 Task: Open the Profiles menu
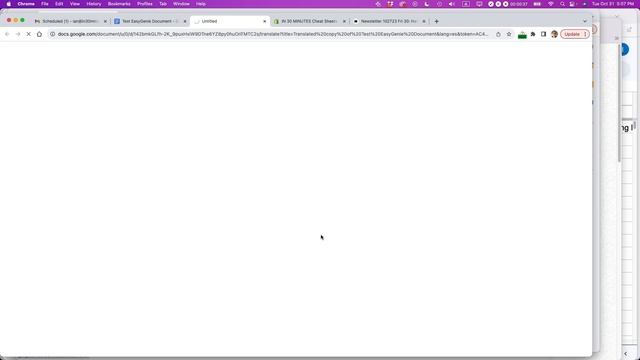pos(144,4)
